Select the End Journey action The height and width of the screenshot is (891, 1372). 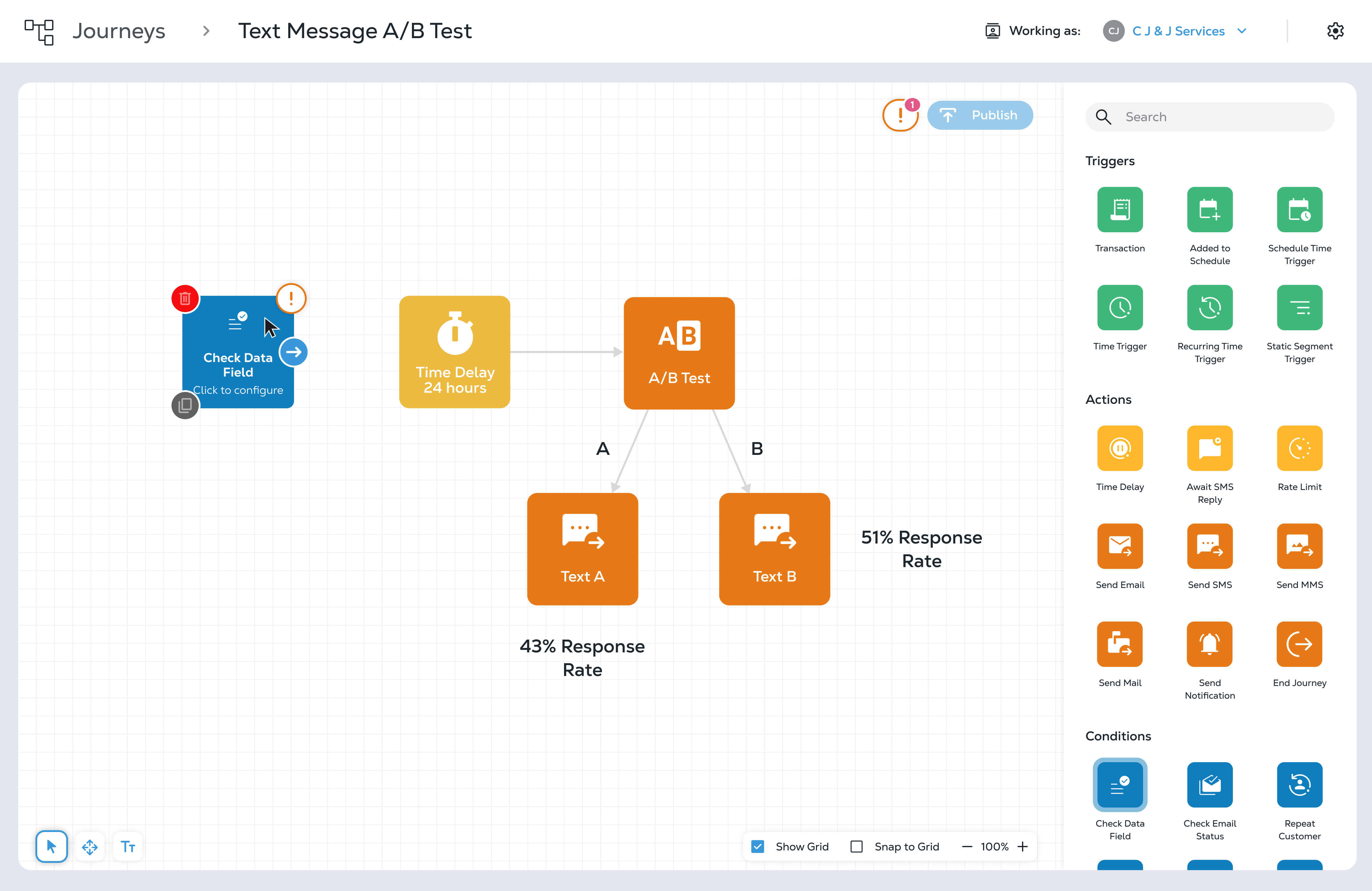coord(1299,644)
